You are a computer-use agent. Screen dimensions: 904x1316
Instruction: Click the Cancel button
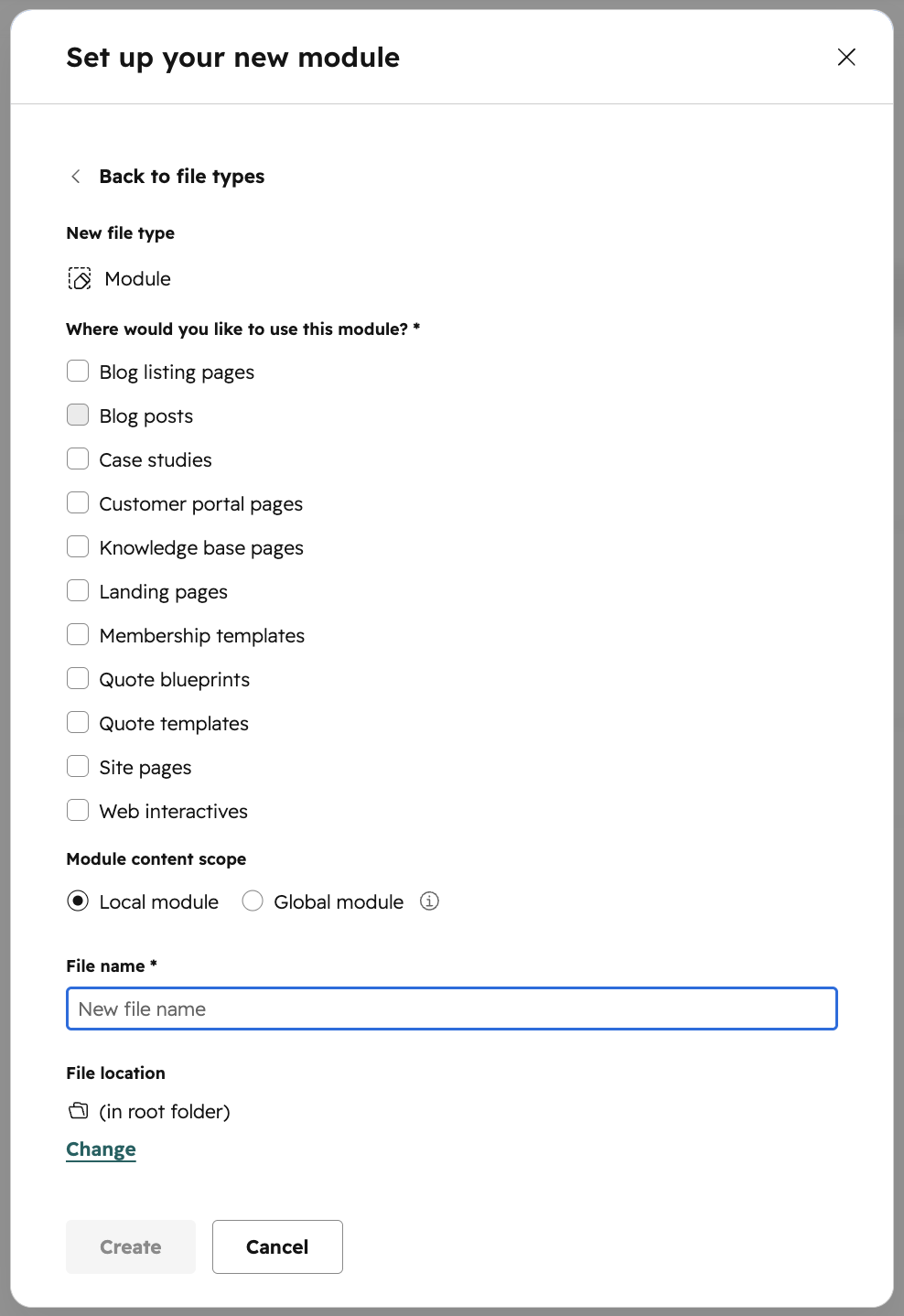coord(277,1246)
